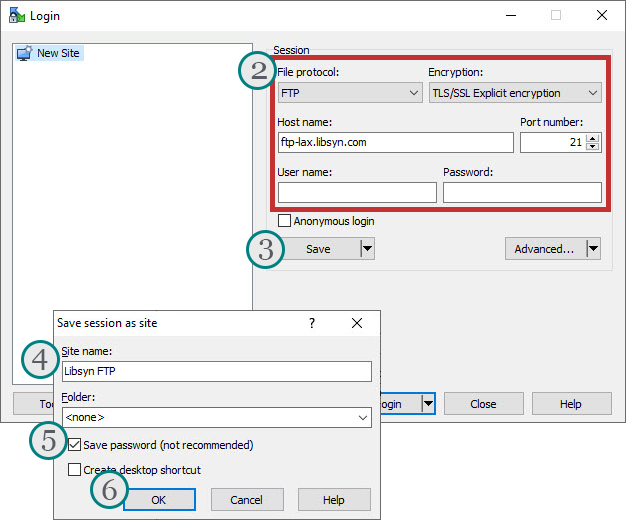Open the File protocol dropdown
This screenshot has width=626, height=520.
coord(350,93)
